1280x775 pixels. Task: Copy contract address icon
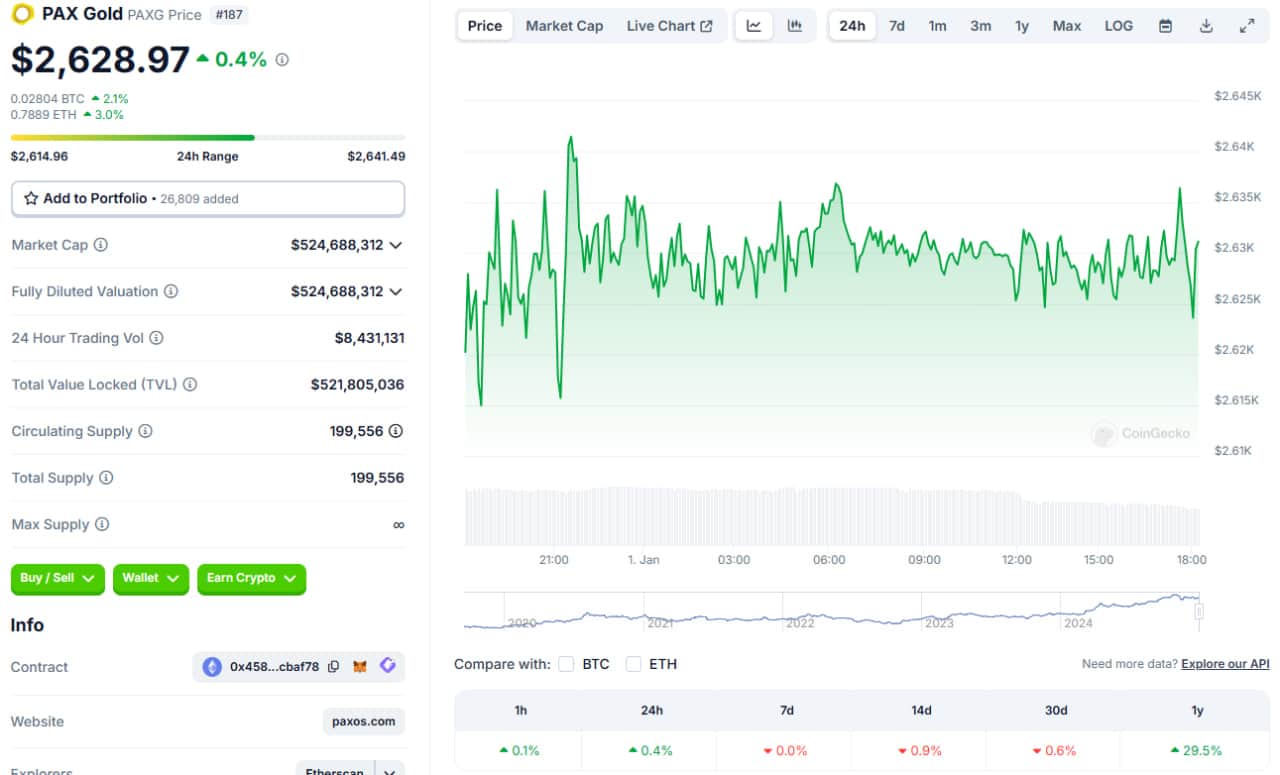click(334, 667)
